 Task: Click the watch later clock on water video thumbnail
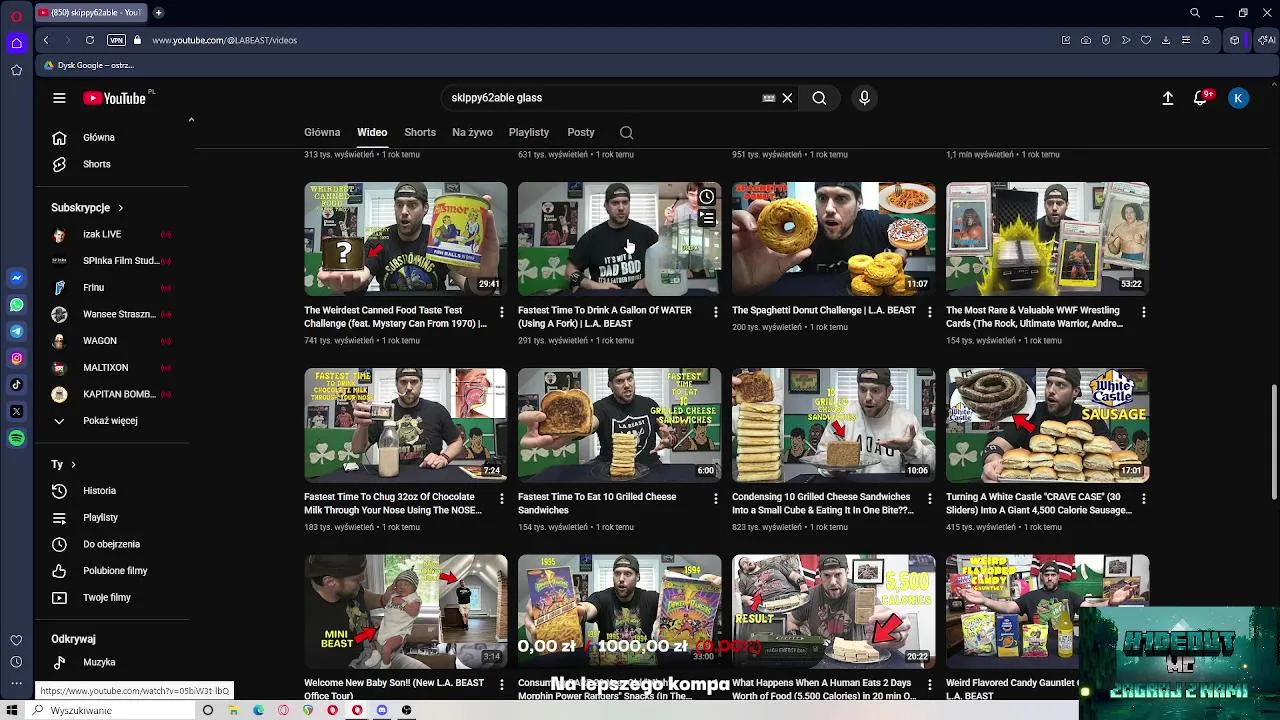click(x=706, y=196)
